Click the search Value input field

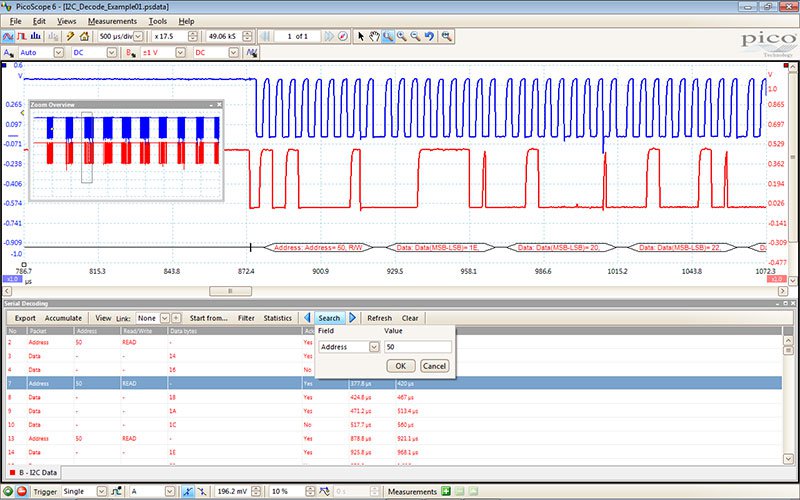coord(417,347)
